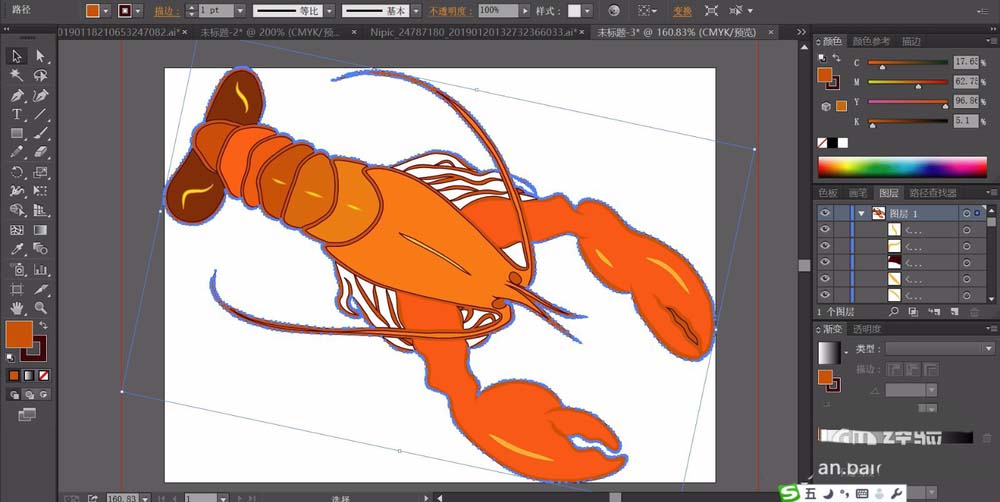Select the Line Segment tool
The image size is (1000, 502).
pos(40,114)
